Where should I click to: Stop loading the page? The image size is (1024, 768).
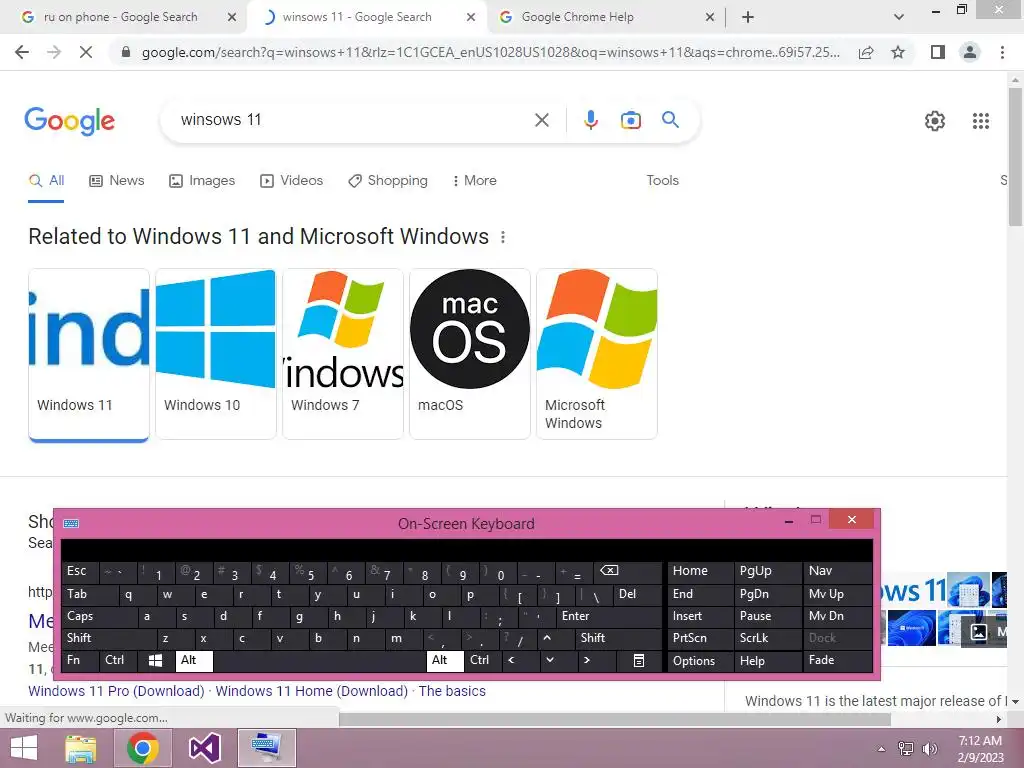click(86, 52)
